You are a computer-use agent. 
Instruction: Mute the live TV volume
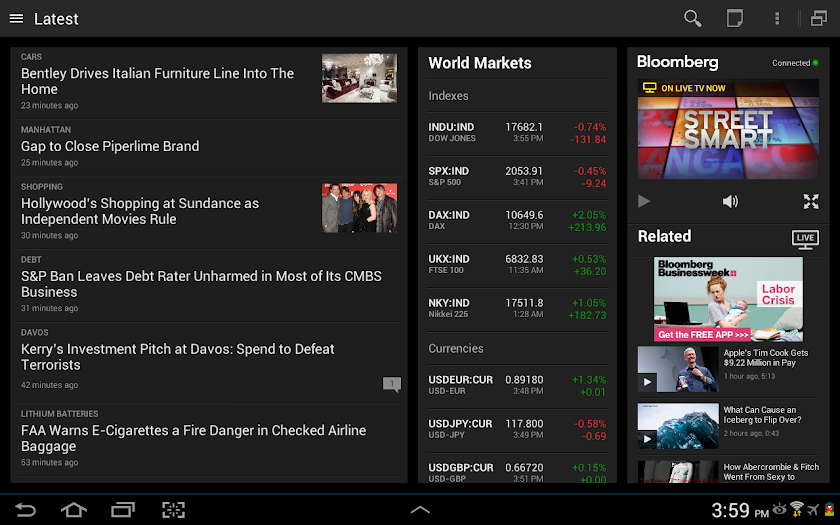coord(730,201)
